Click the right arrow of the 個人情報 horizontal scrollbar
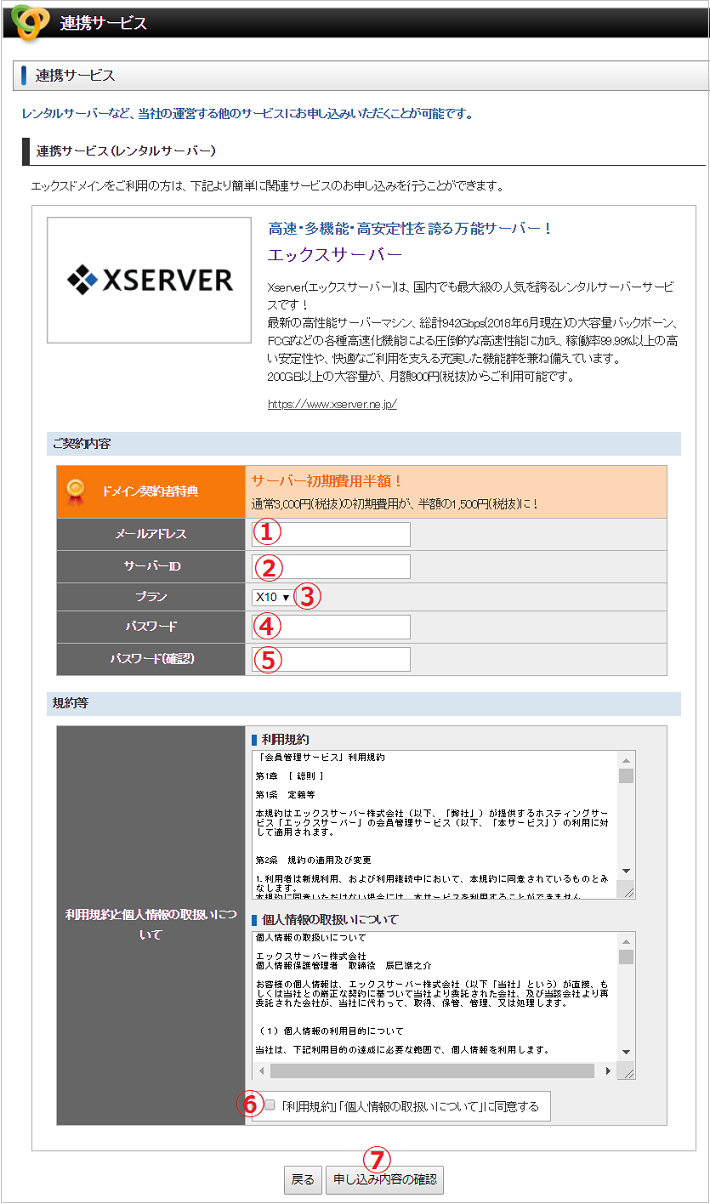 (609, 1071)
